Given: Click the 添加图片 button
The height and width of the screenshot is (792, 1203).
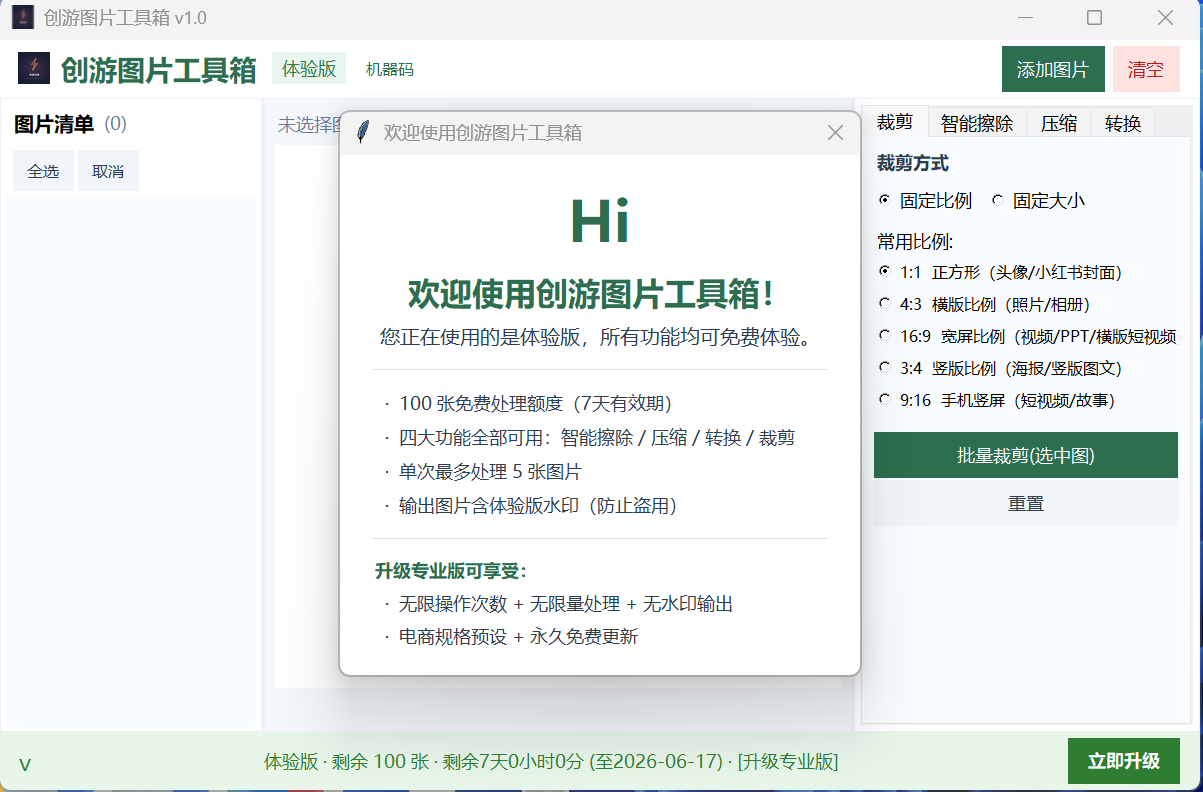Looking at the screenshot, I should (1053, 69).
